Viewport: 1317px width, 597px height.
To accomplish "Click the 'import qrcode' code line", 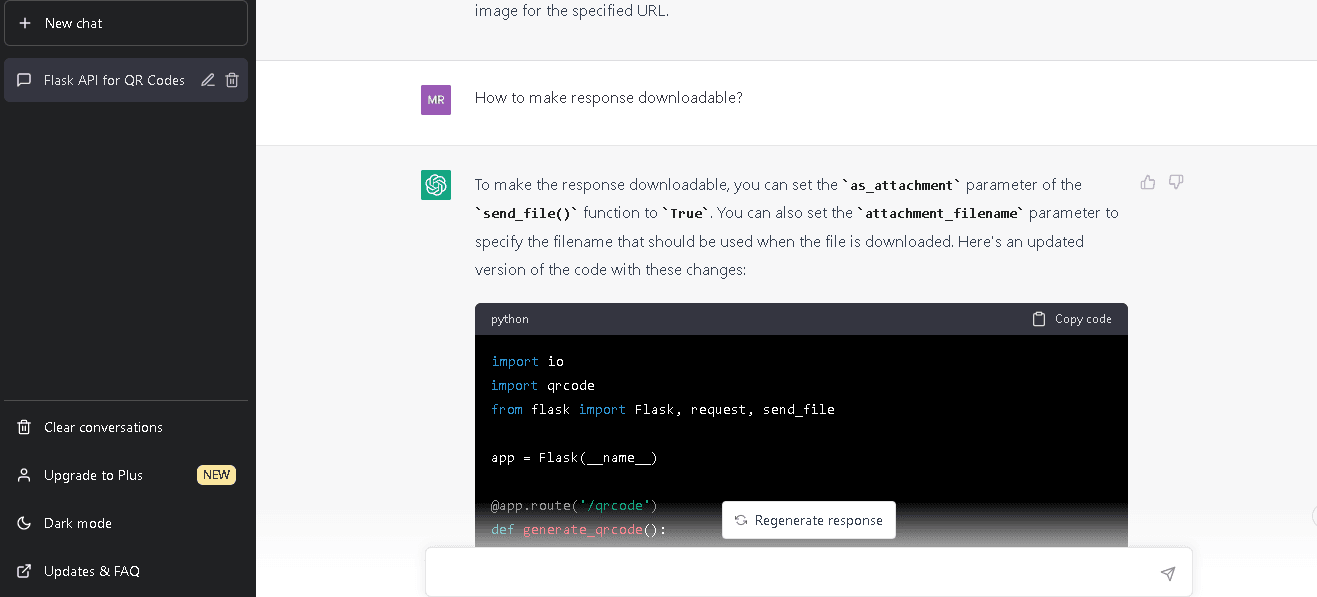I will tap(543, 385).
